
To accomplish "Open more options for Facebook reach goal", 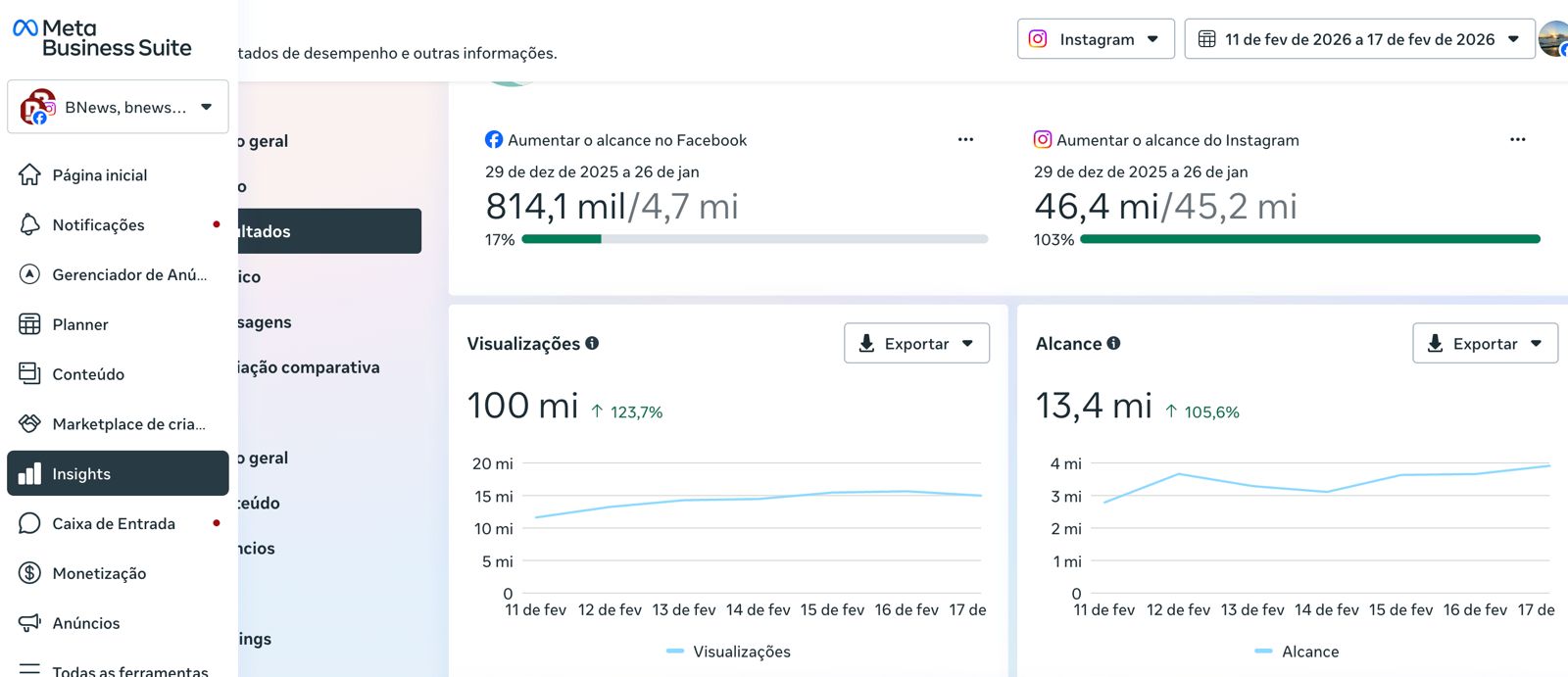I will click(965, 140).
